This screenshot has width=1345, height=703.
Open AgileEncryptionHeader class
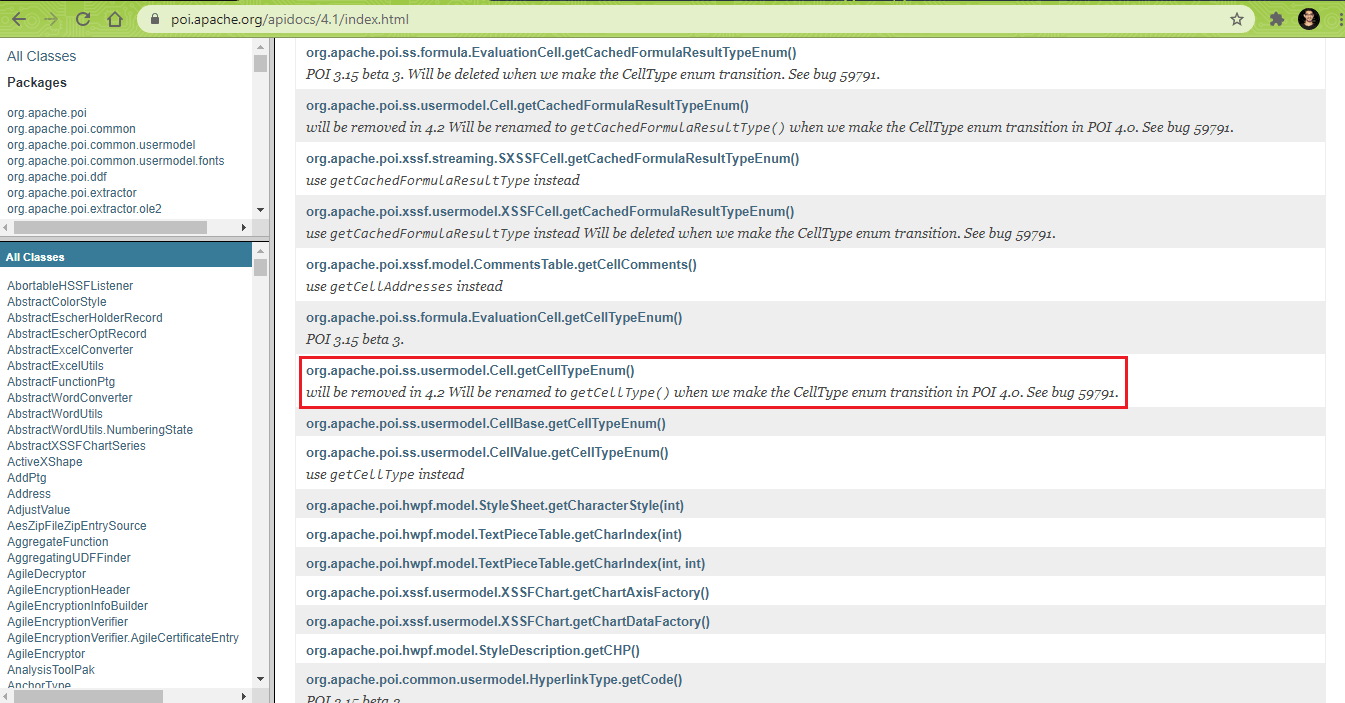[x=69, y=590]
